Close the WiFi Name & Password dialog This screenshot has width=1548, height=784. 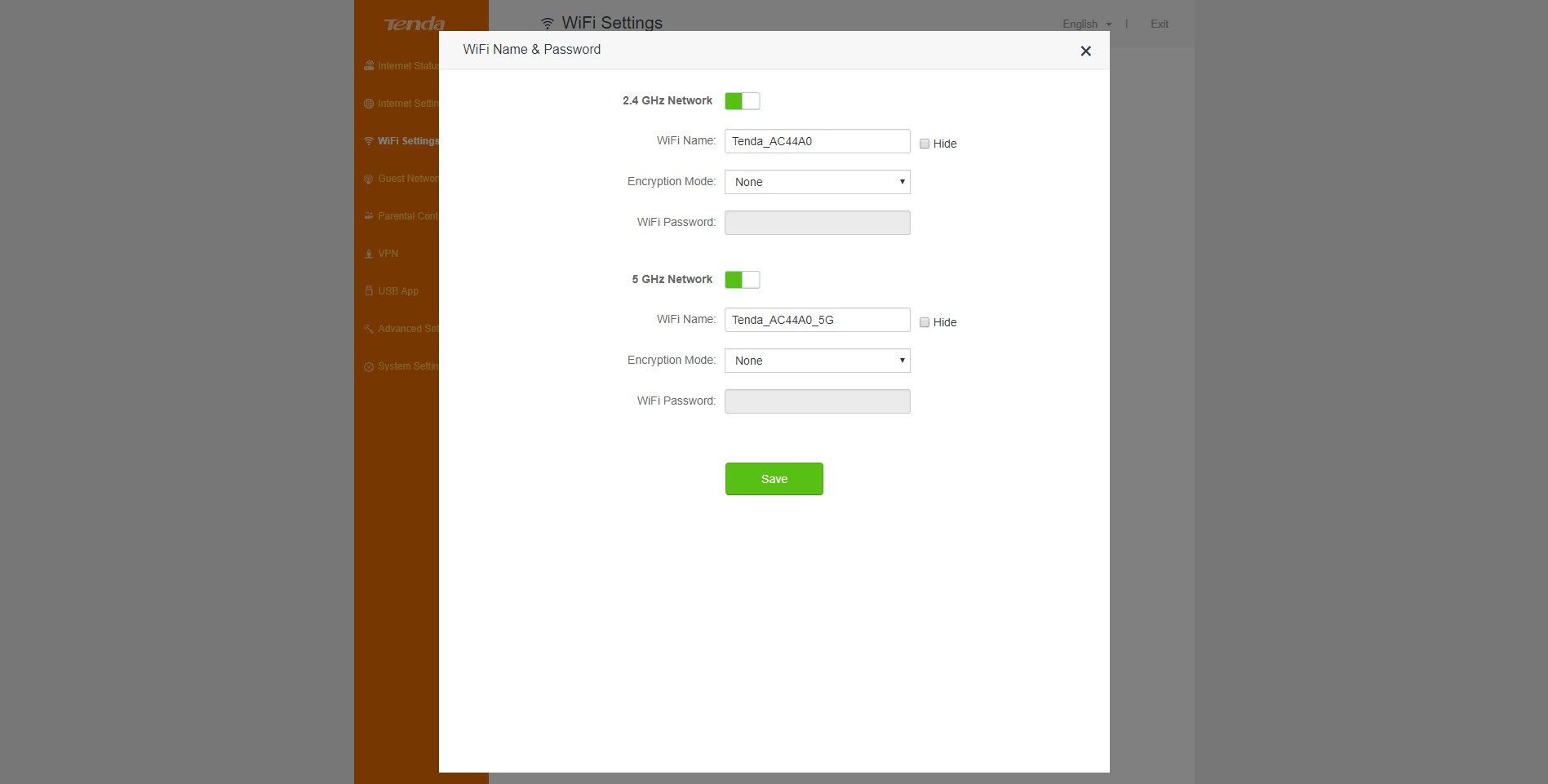1085,51
